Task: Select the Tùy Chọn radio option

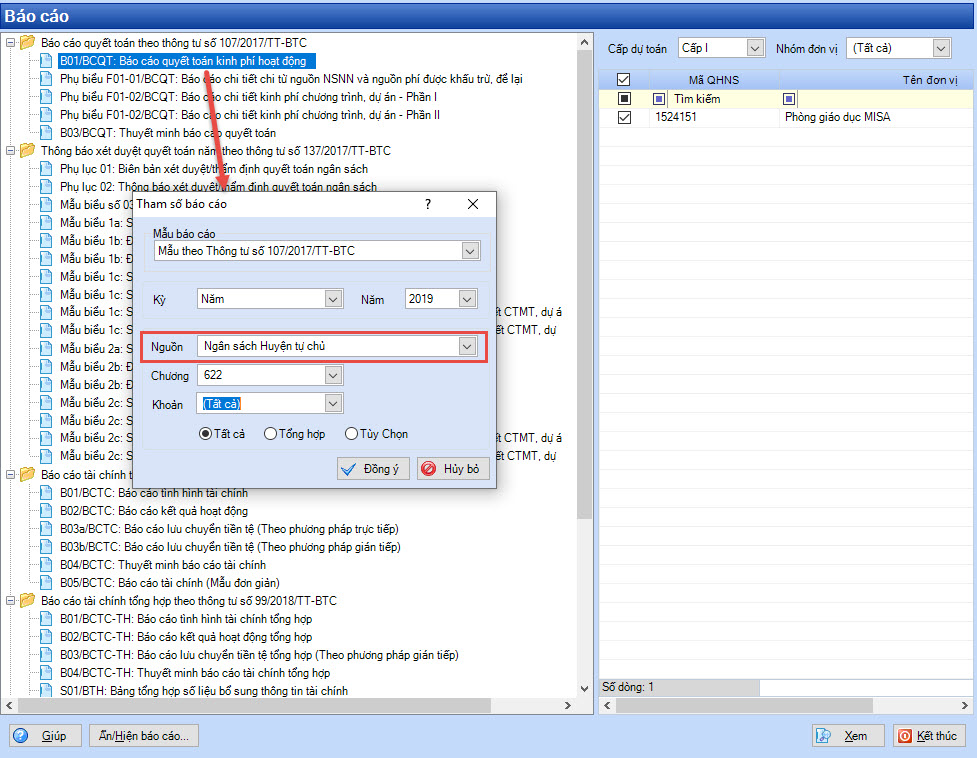Action: (351, 434)
